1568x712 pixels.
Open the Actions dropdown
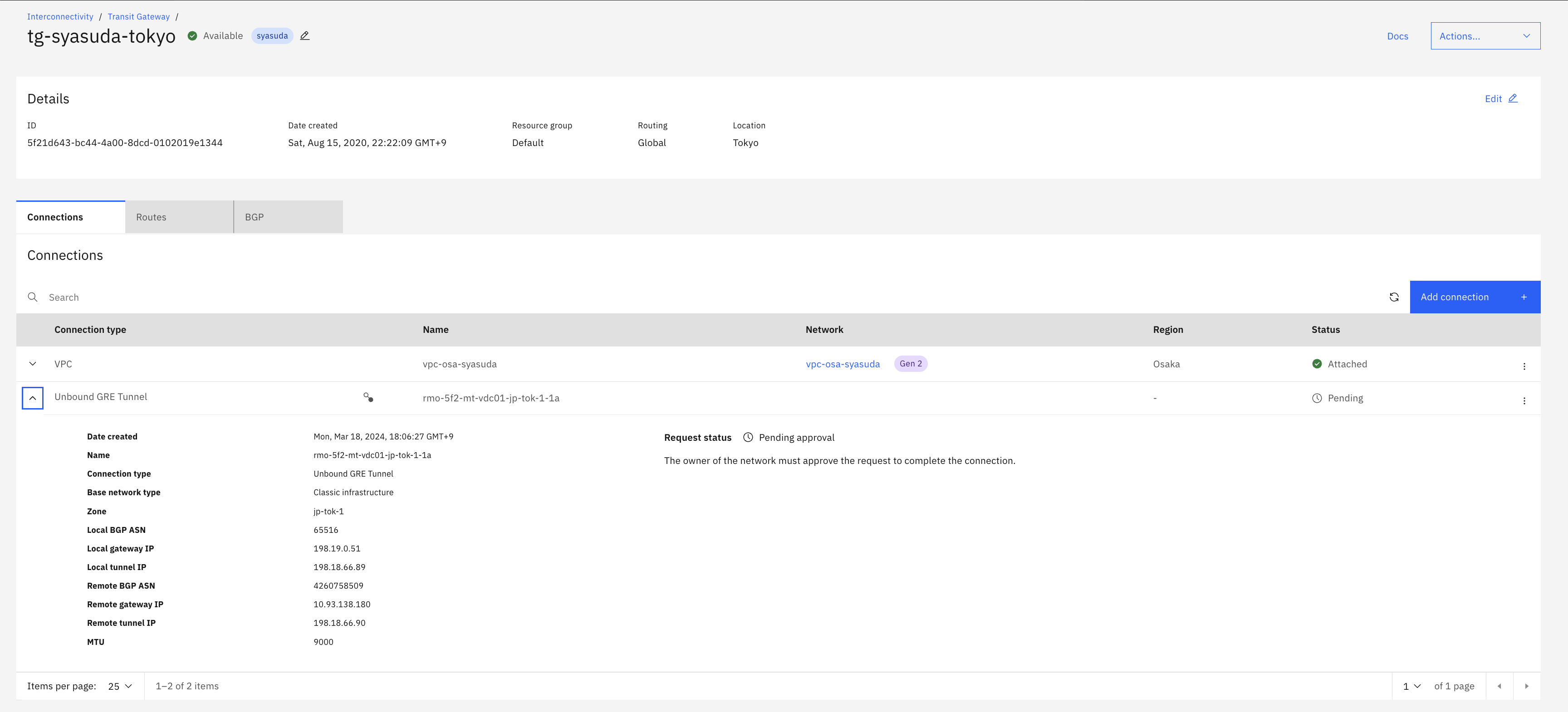tap(1485, 36)
